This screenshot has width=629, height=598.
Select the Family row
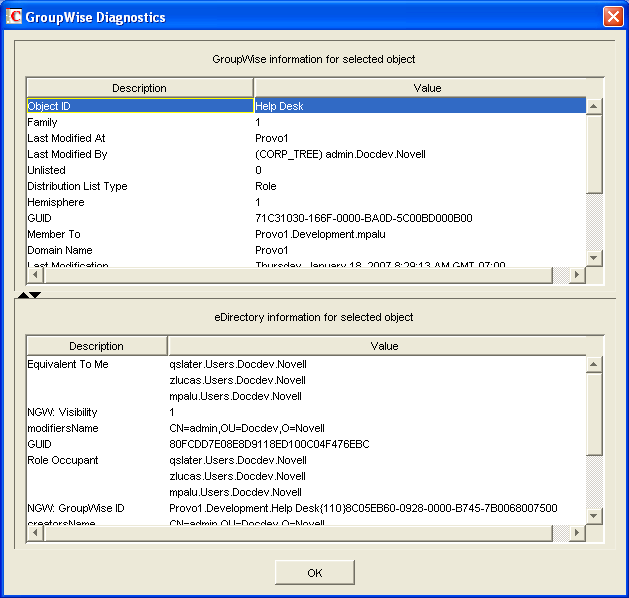tap(306, 122)
